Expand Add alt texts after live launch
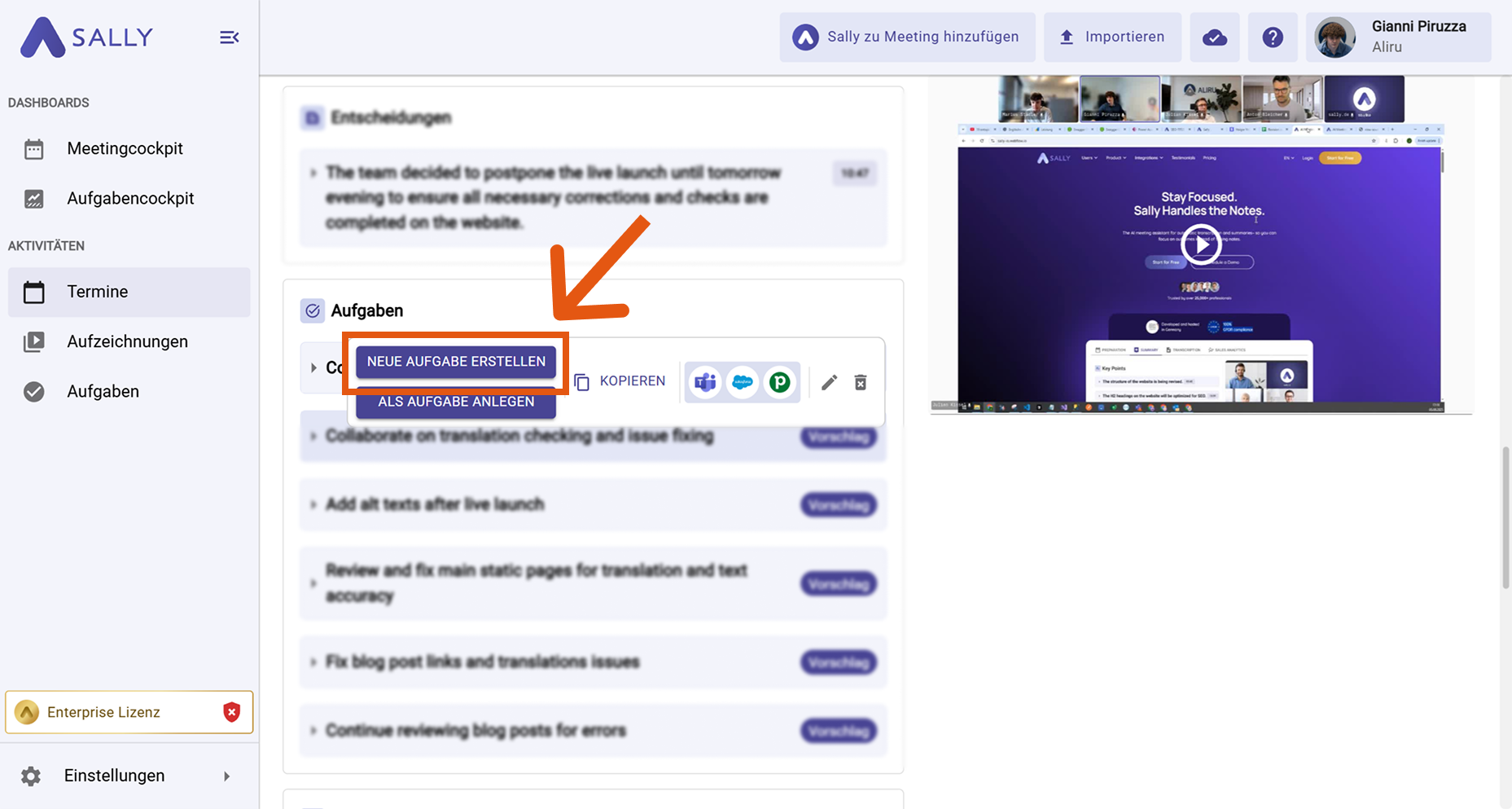The width and height of the screenshot is (1512, 809). 313,505
